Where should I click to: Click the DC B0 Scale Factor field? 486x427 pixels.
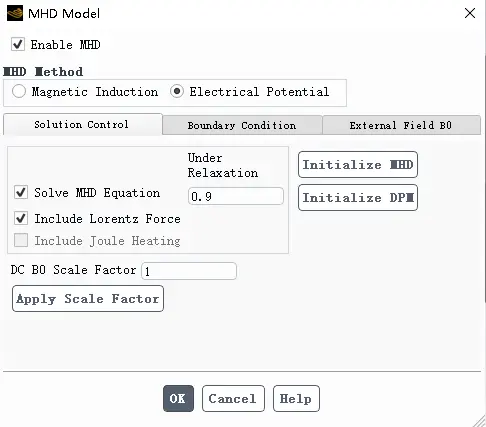[x=189, y=271]
